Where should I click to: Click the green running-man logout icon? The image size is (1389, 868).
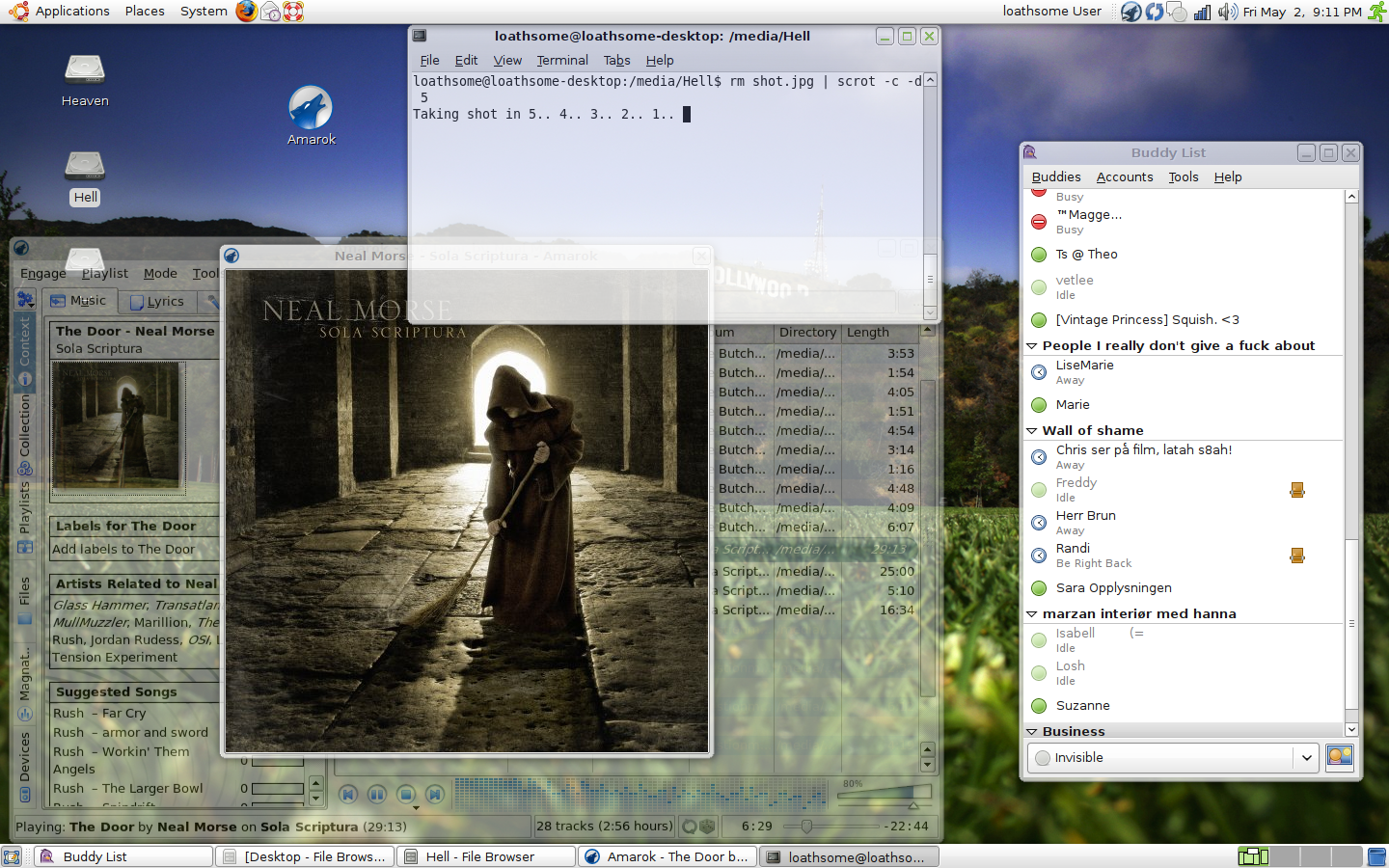(x=1377, y=12)
